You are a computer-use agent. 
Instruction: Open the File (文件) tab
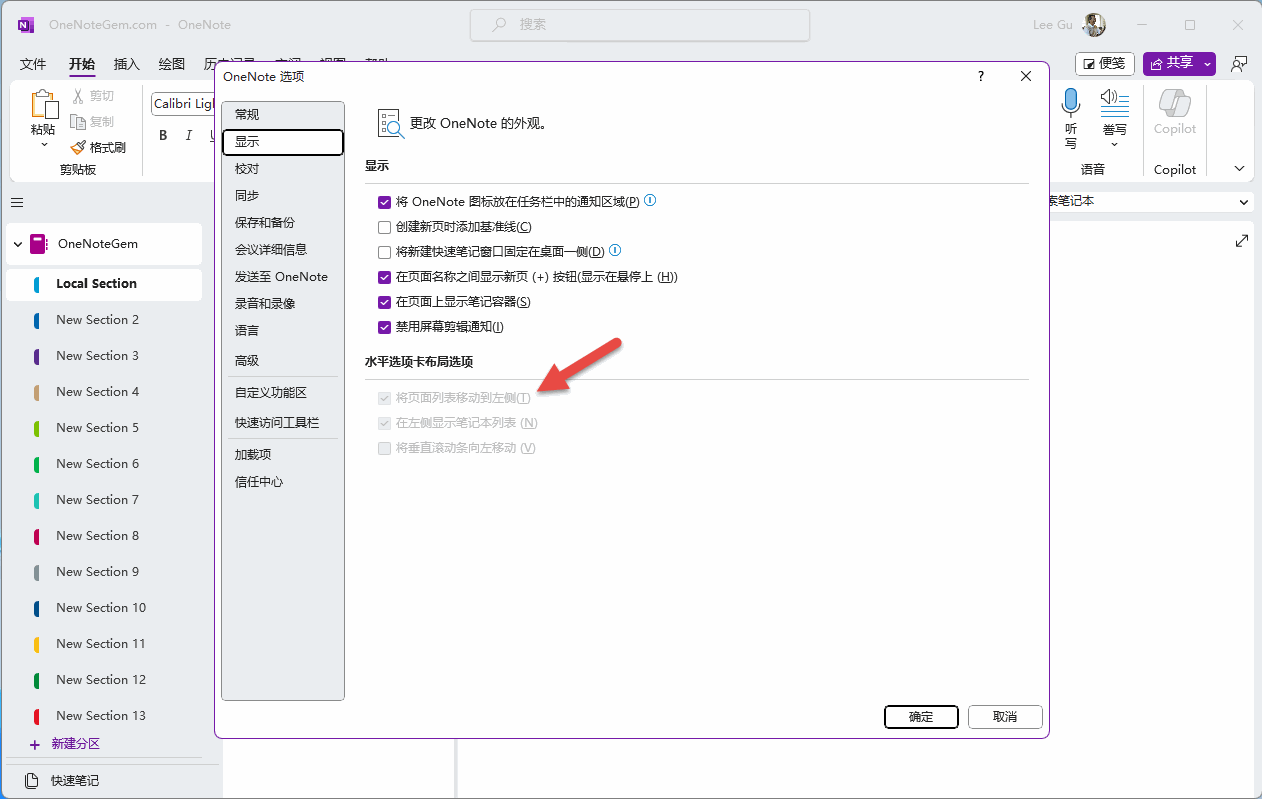(x=33, y=64)
